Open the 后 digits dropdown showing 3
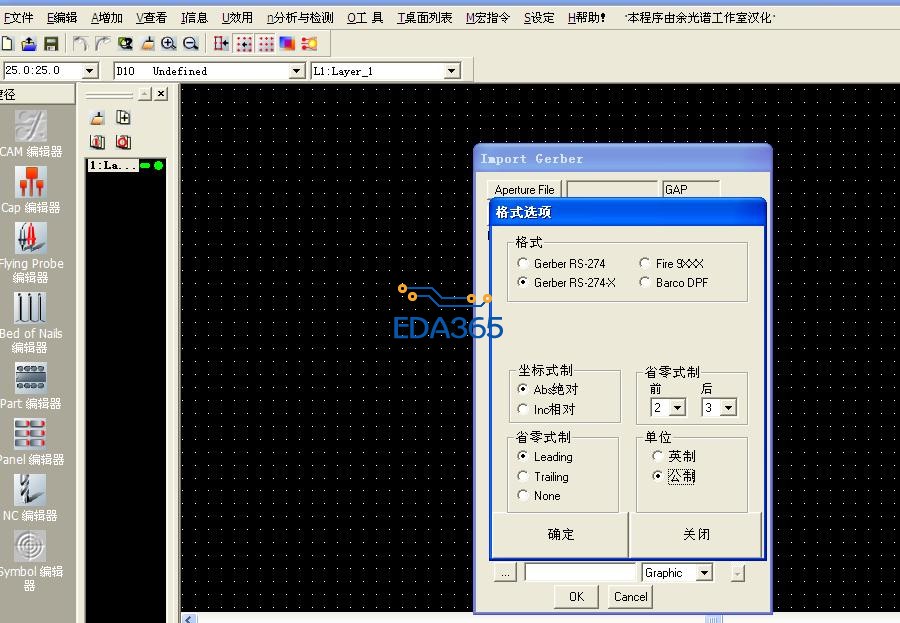The image size is (900, 623). [x=728, y=408]
